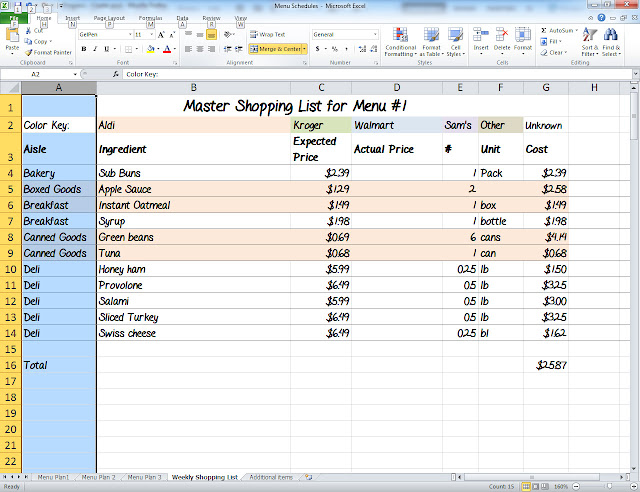
Task: Open the General number format dropdown
Action: 375,35
